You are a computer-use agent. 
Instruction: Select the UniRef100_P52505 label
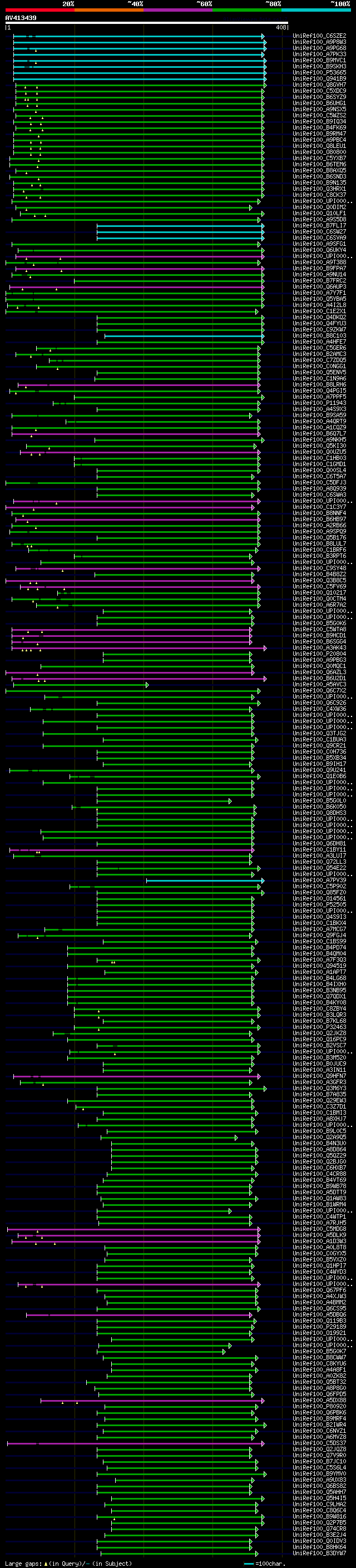pyautogui.click(x=319, y=905)
